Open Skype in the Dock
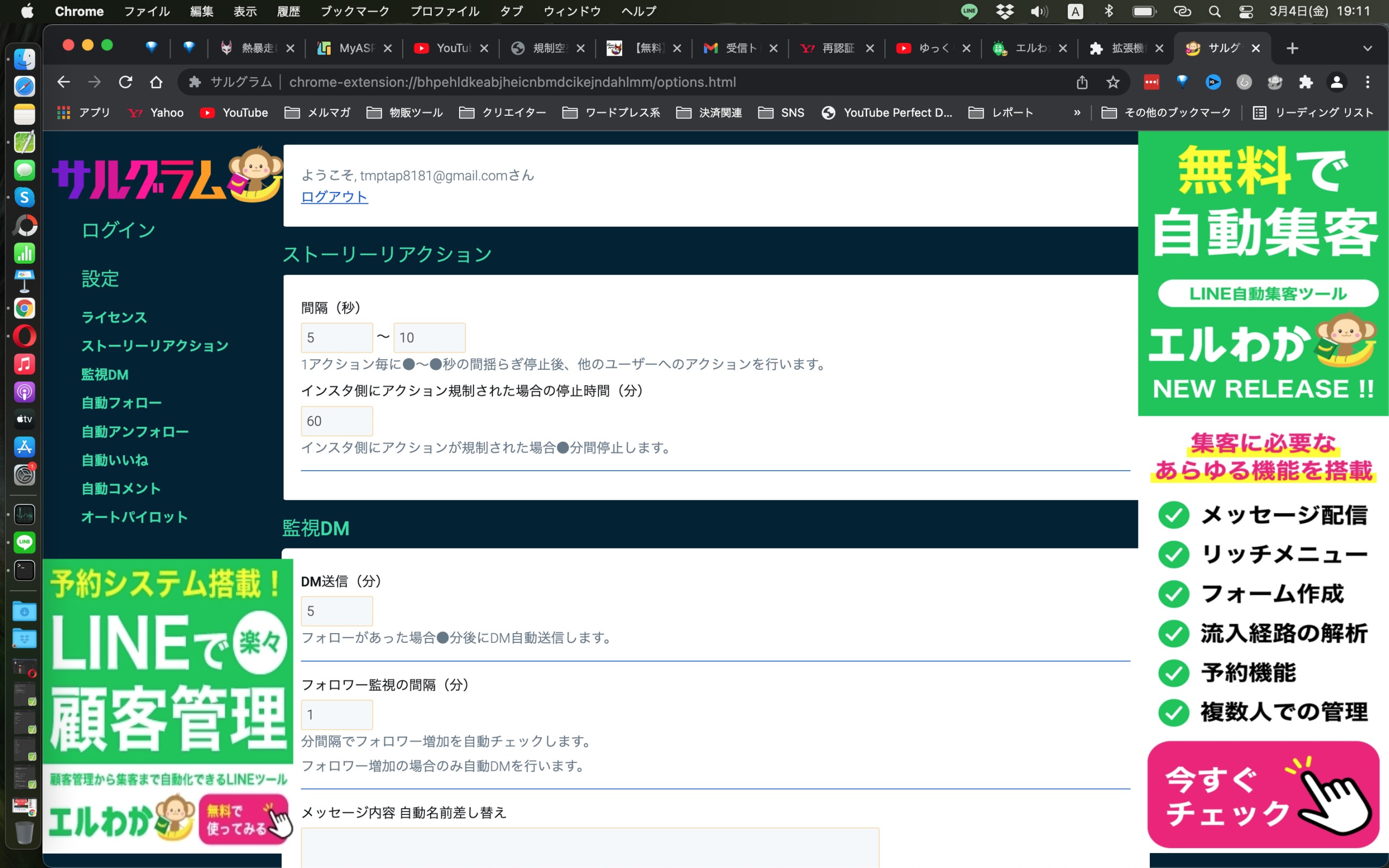 click(x=24, y=197)
